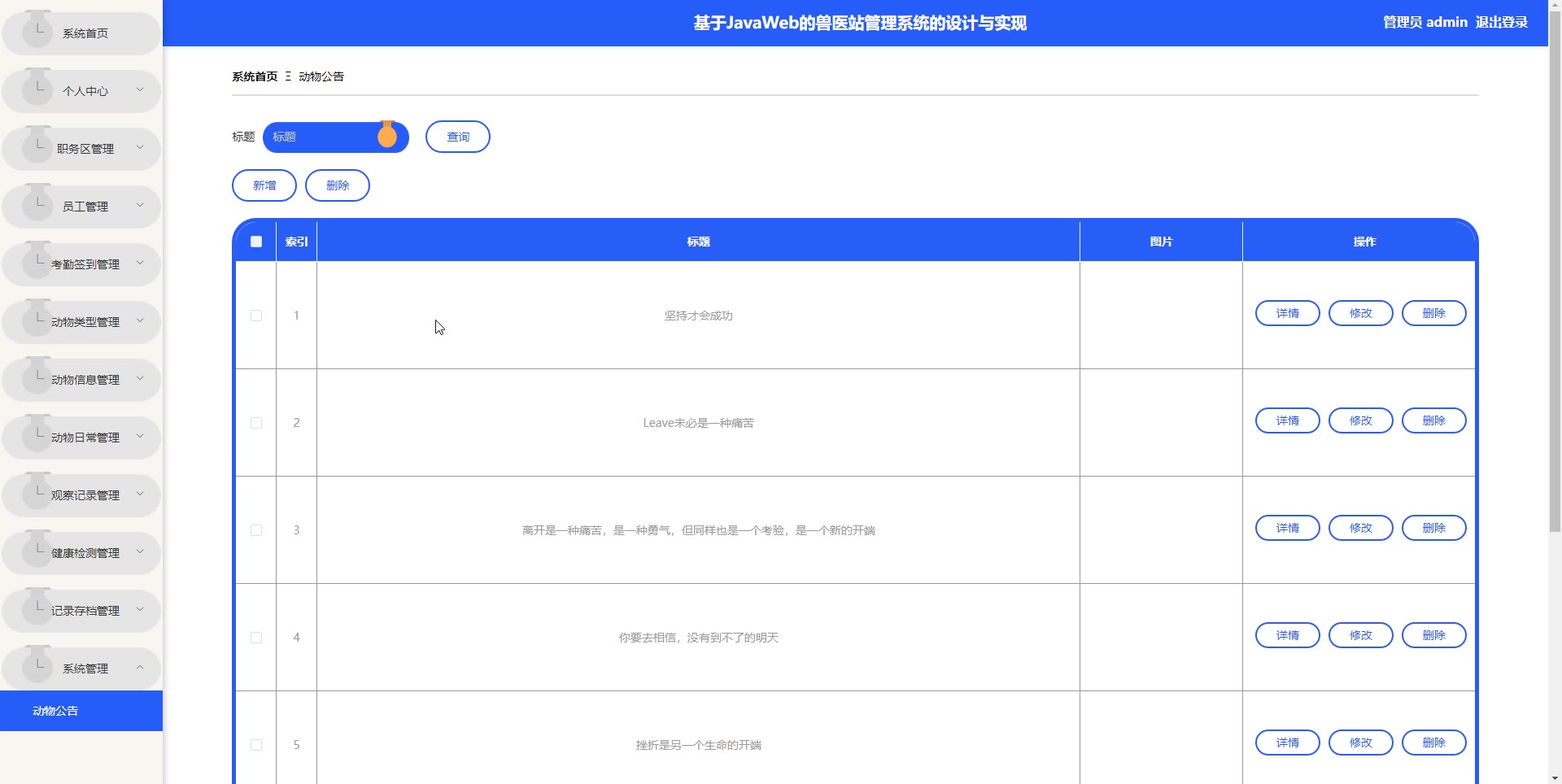This screenshot has height=784, width=1562.
Task: Click 删除 for row 1 坚持才会成功
Action: tap(1434, 313)
